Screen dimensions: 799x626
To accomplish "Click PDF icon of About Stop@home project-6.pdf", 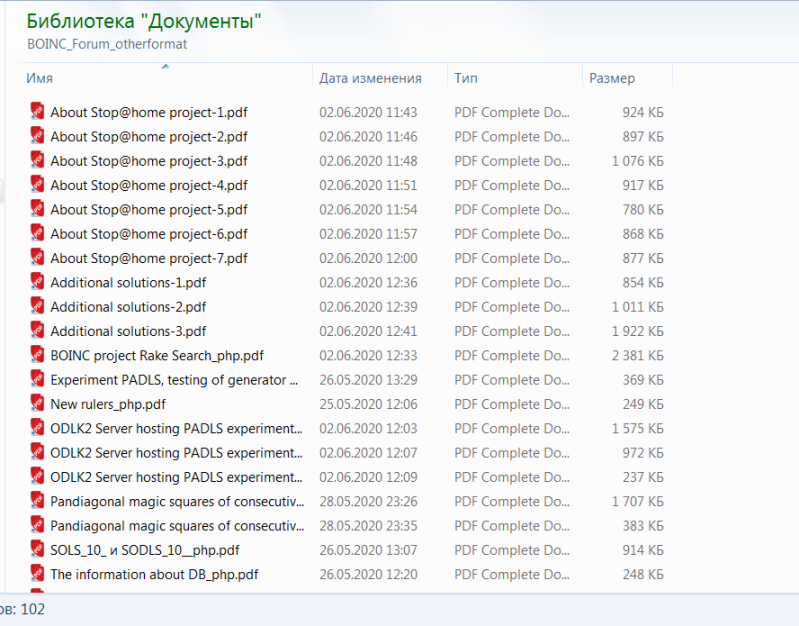I will pyautogui.click(x=37, y=233).
